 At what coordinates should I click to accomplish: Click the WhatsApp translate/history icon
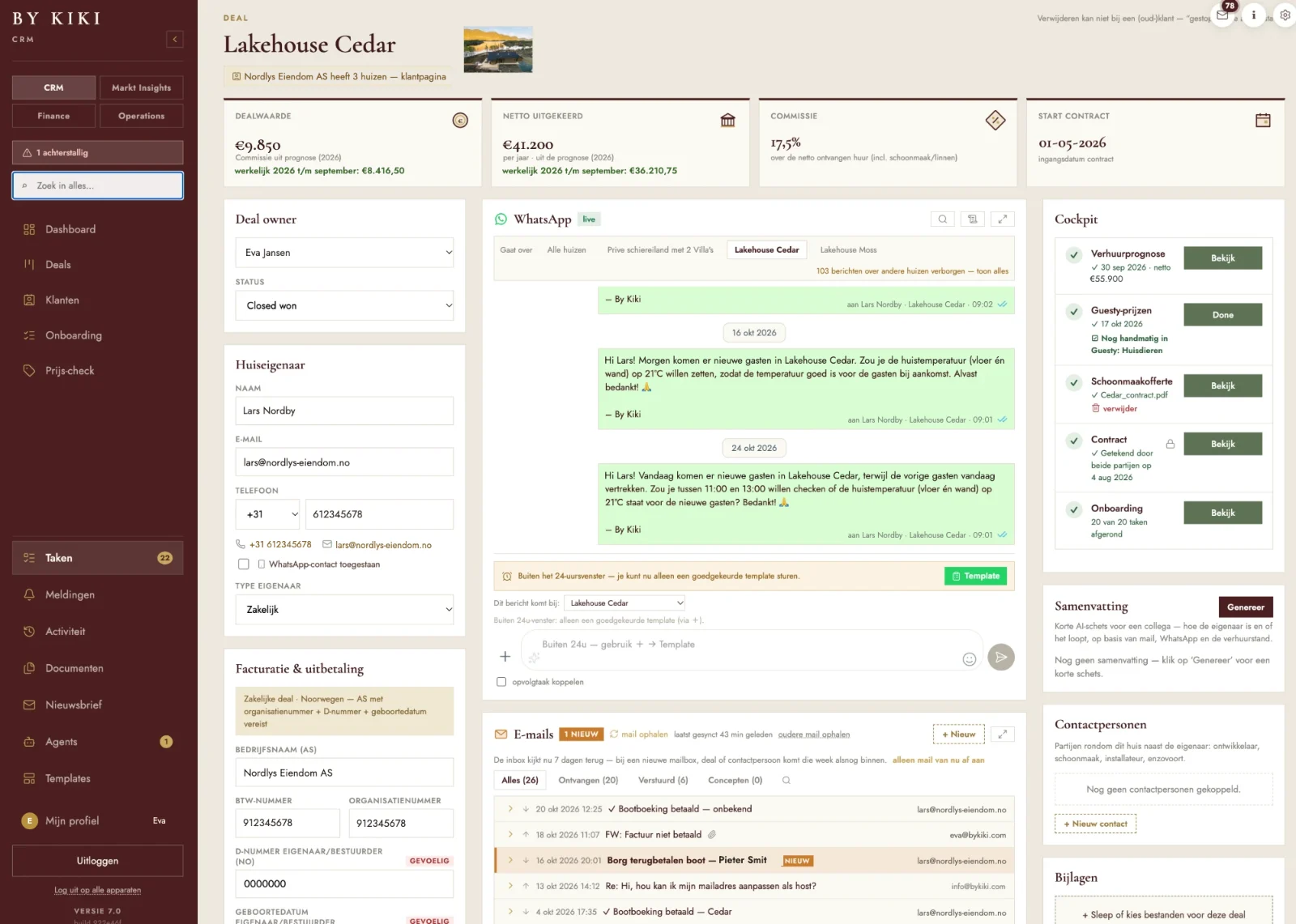coord(973,219)
